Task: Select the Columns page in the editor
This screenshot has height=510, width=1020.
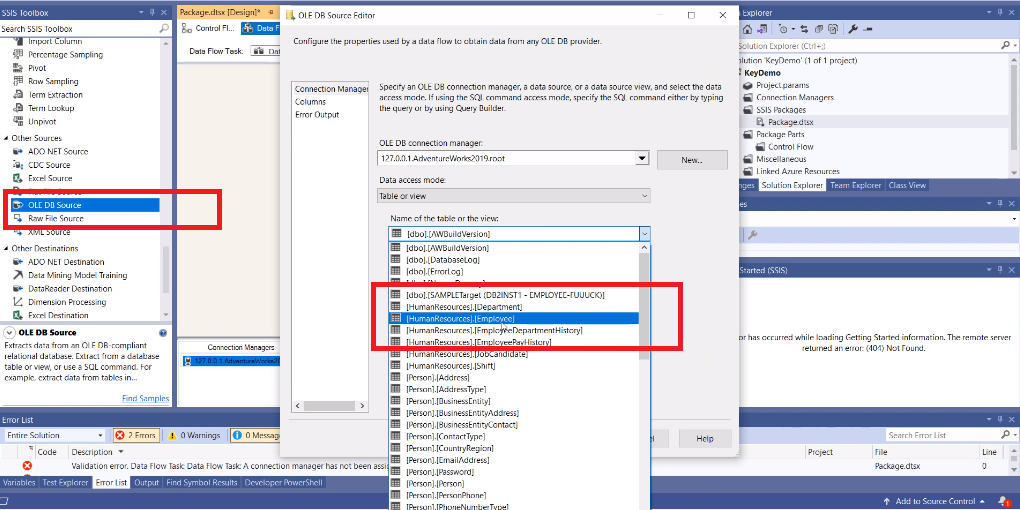Action: click(x=310, y=102)
